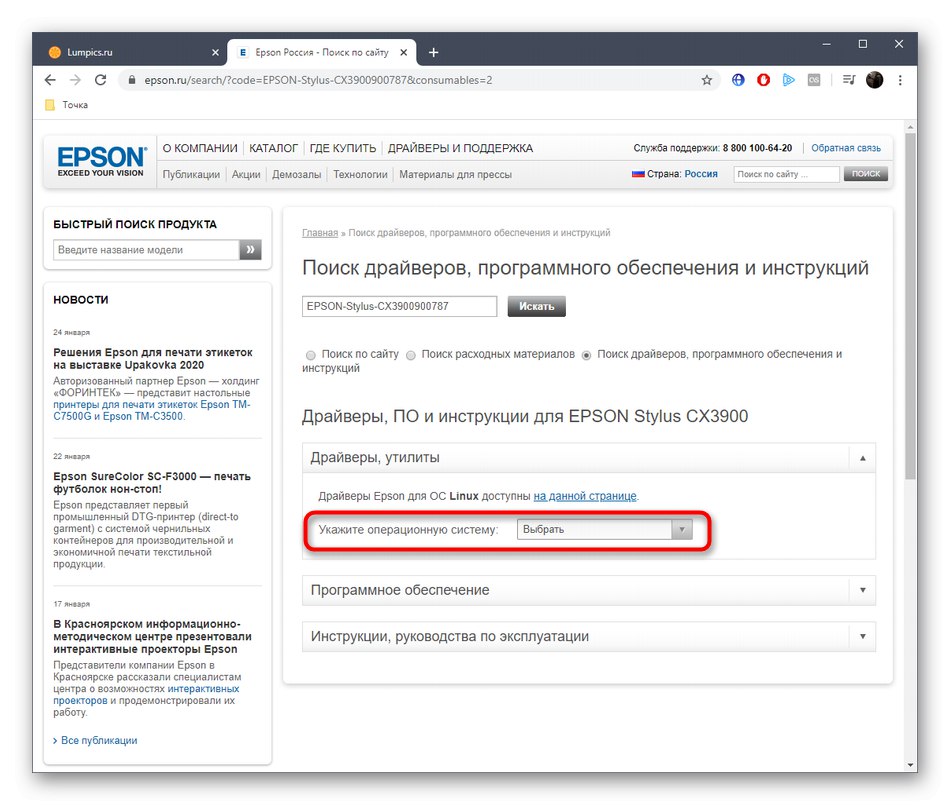Image resolution: width=950 pixels, height=805 pixels.
Task: Click the red stop-hand adblocker extension icon
Action: [x=762, y=79]
